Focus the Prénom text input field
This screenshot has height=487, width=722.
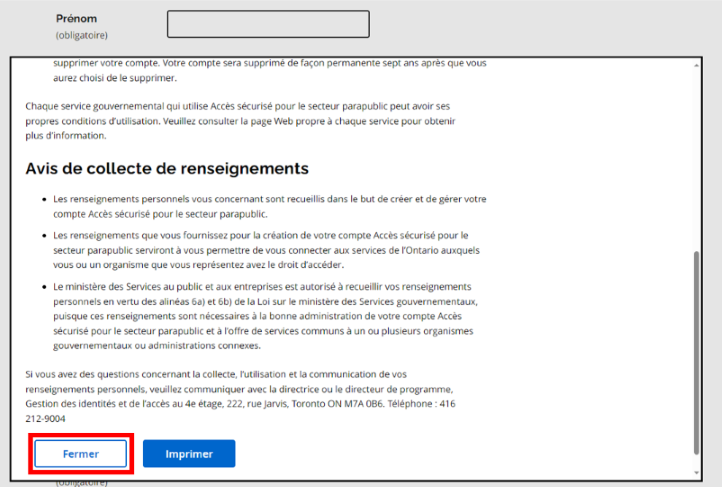[x=268, y=24]
